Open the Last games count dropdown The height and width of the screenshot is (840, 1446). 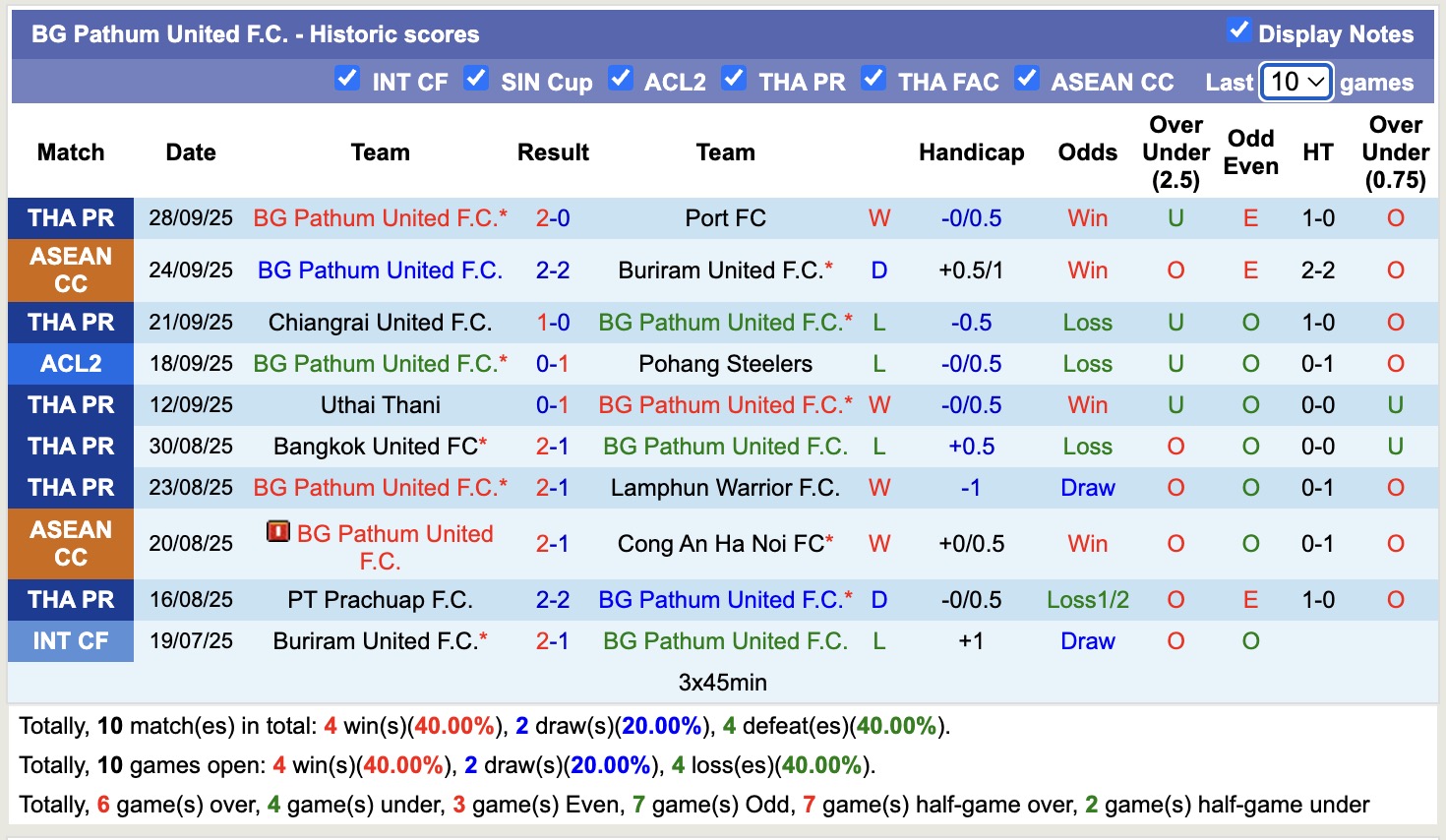point(1295,83)
